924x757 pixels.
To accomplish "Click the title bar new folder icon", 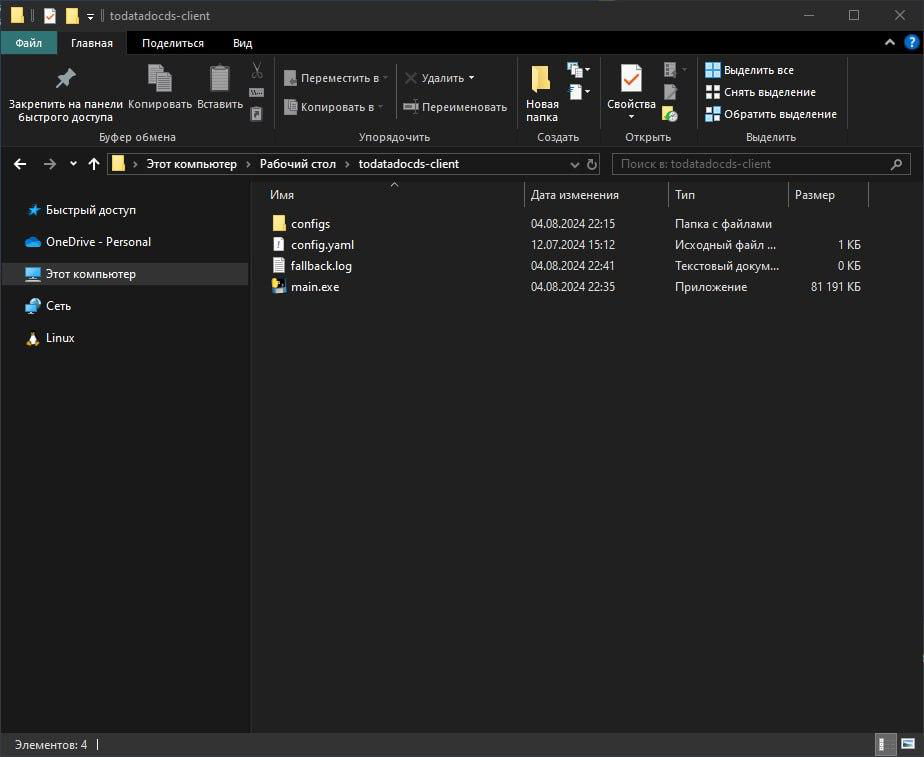I will click(72, 15).
